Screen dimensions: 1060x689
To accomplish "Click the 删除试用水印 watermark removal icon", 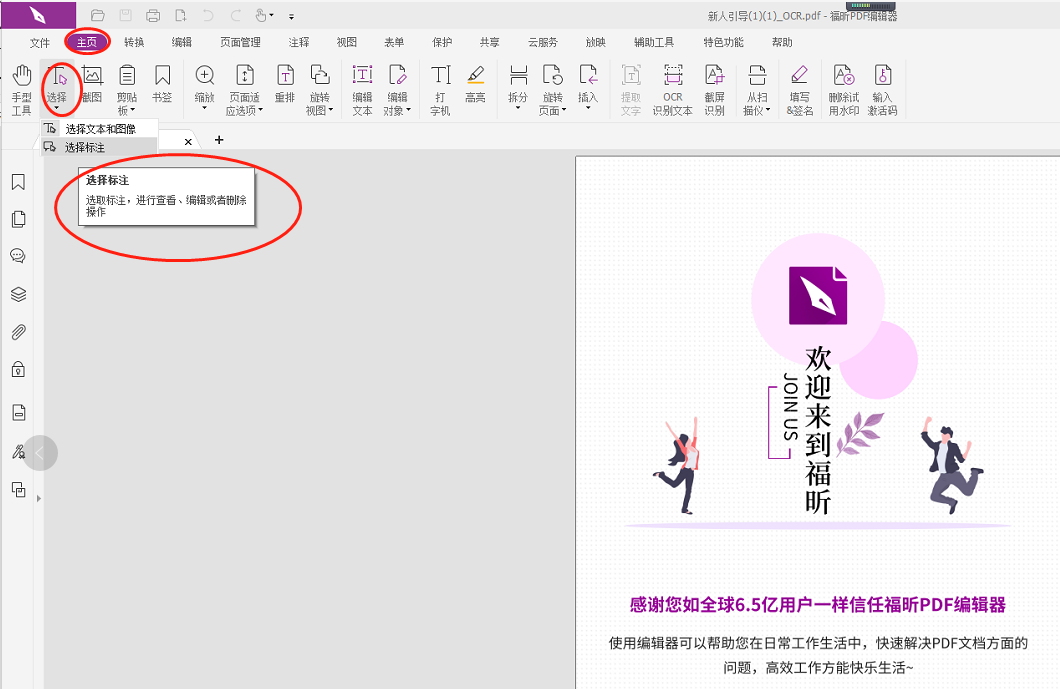I will (x=843, y=88).
